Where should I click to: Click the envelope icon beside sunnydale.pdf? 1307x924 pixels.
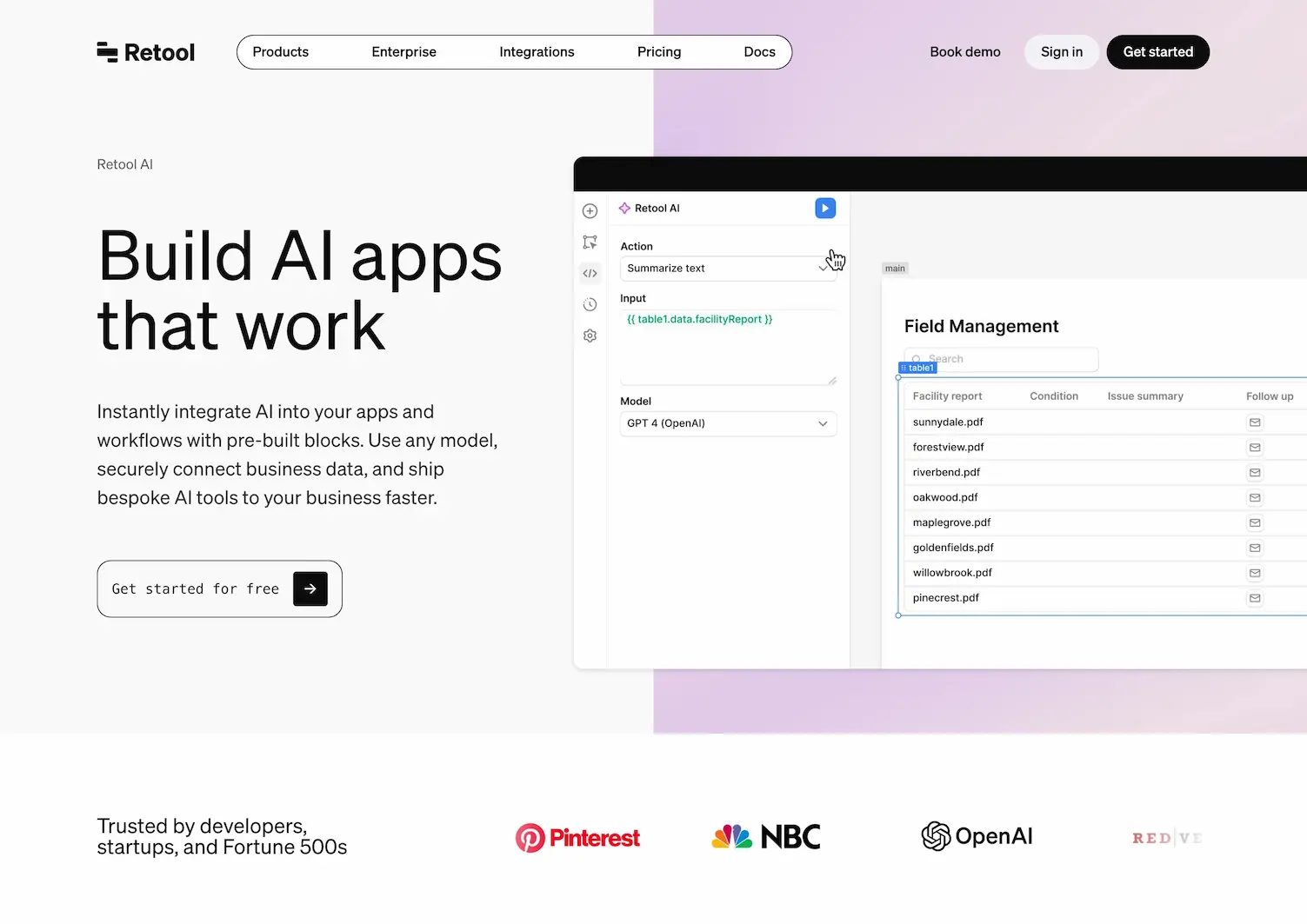tap(1254, 422)
